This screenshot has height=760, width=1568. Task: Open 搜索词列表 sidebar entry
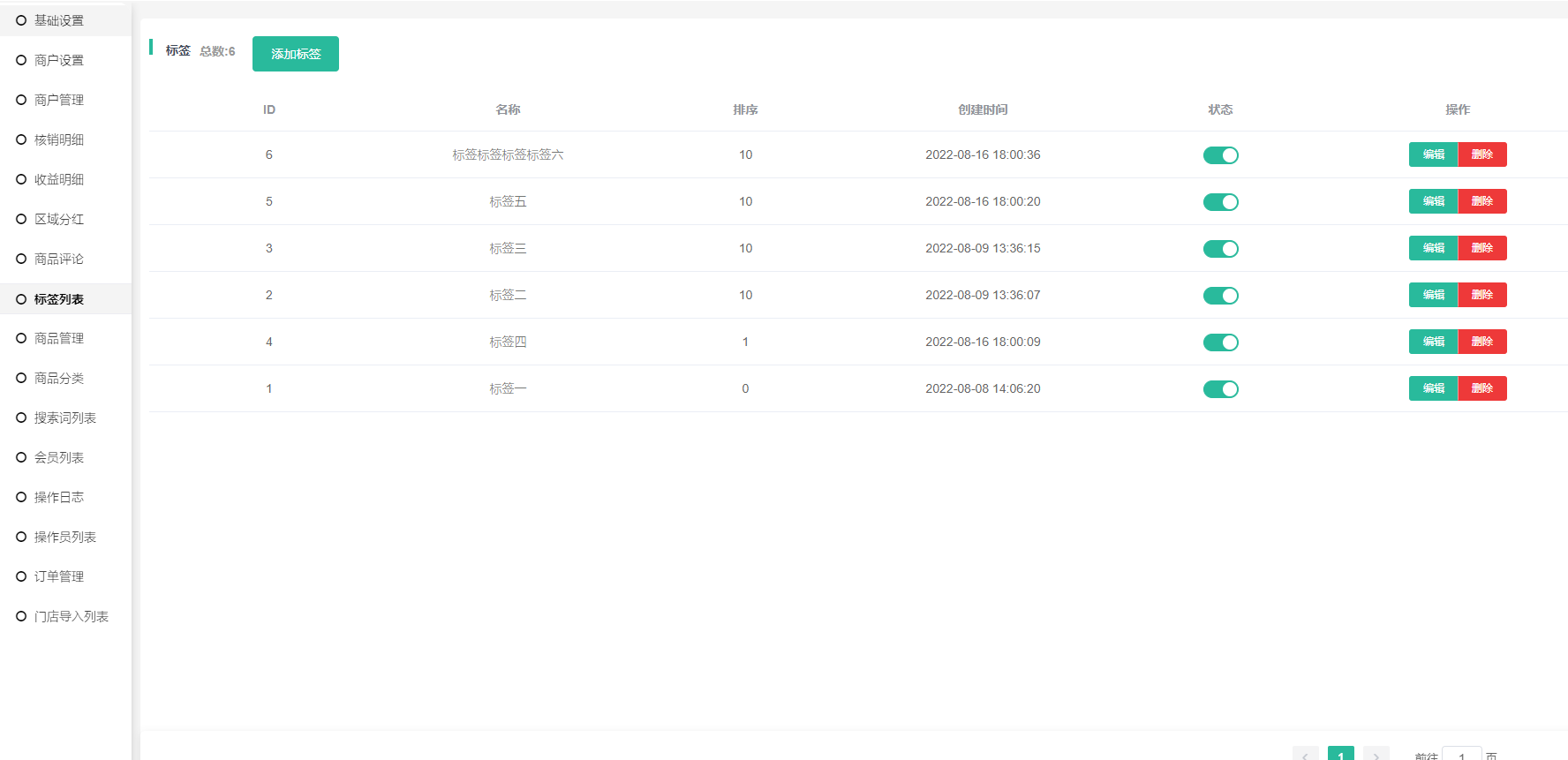[x=65, y=418]
